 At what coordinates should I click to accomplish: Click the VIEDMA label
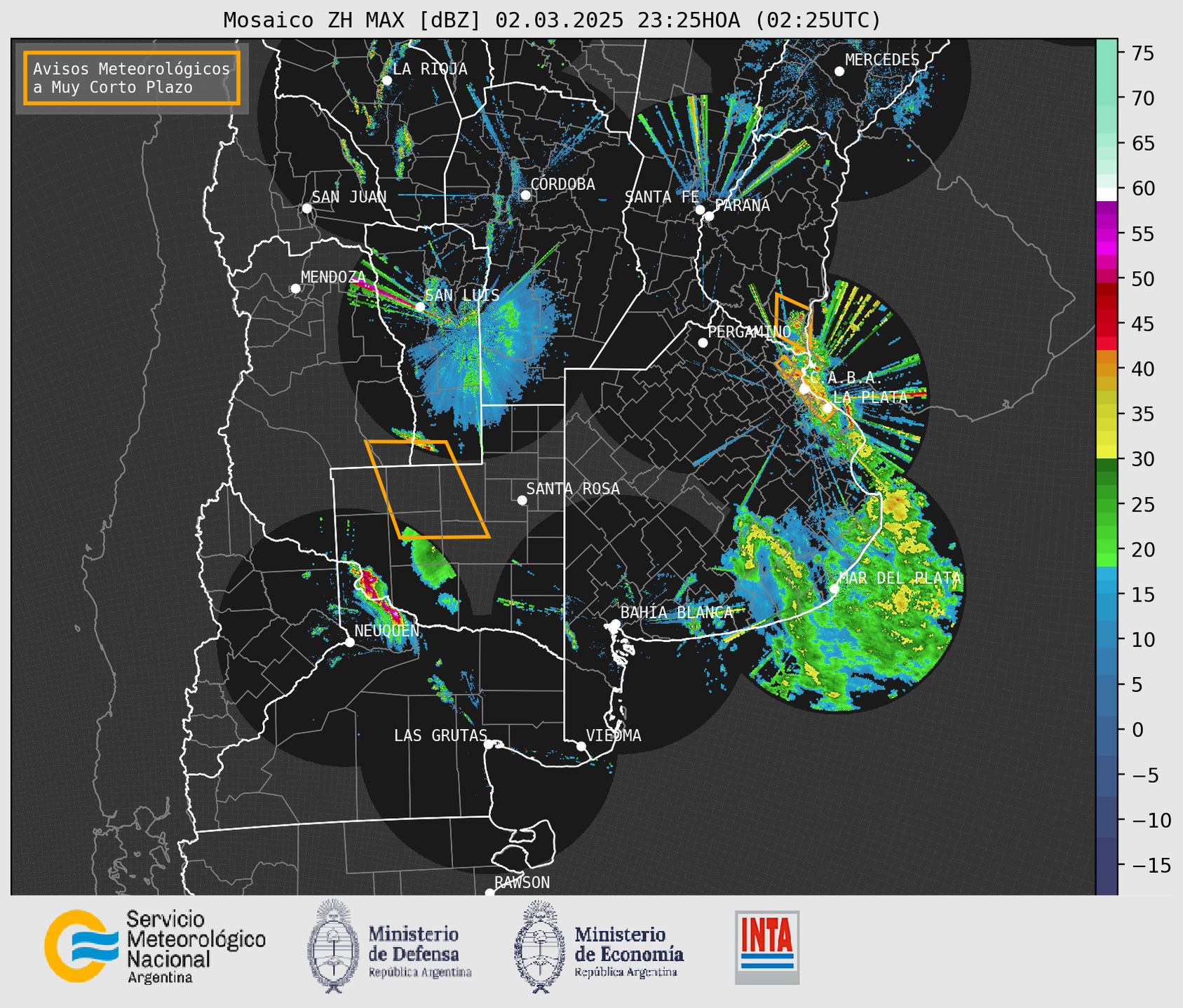[614, 735]
